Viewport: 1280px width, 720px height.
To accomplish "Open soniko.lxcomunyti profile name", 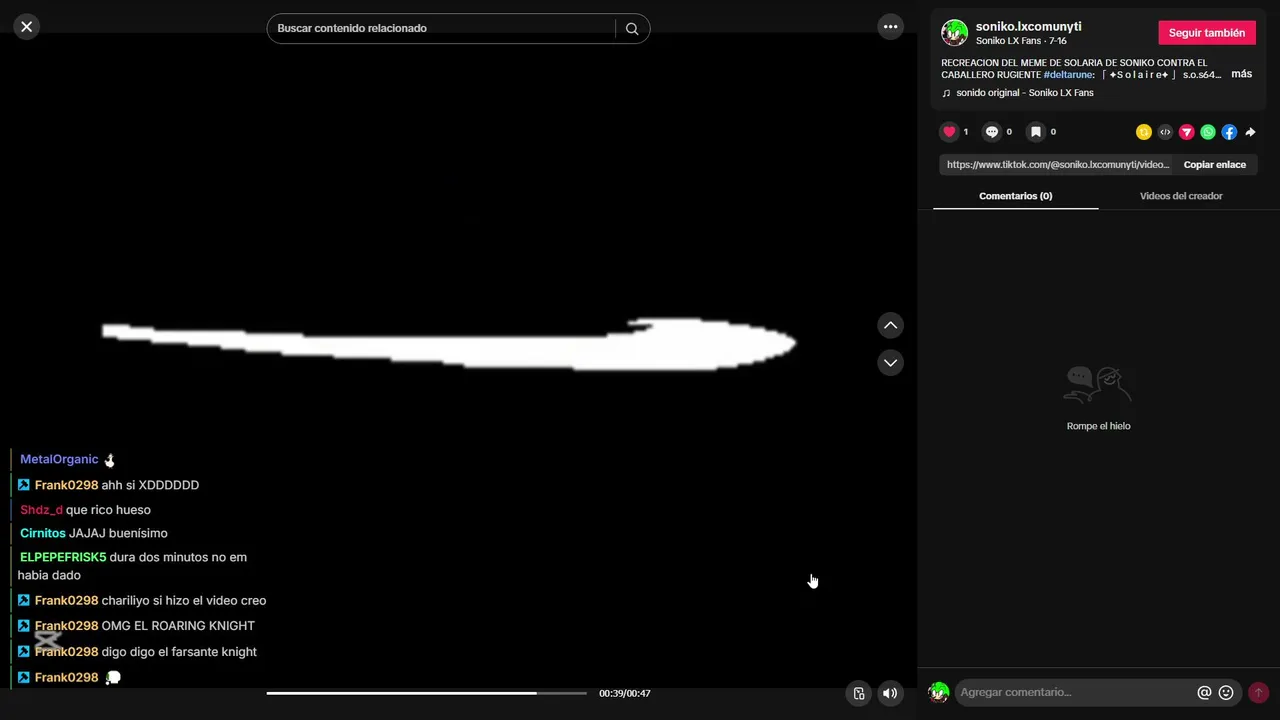I will pyautogui.click(x=1029, y=26).
